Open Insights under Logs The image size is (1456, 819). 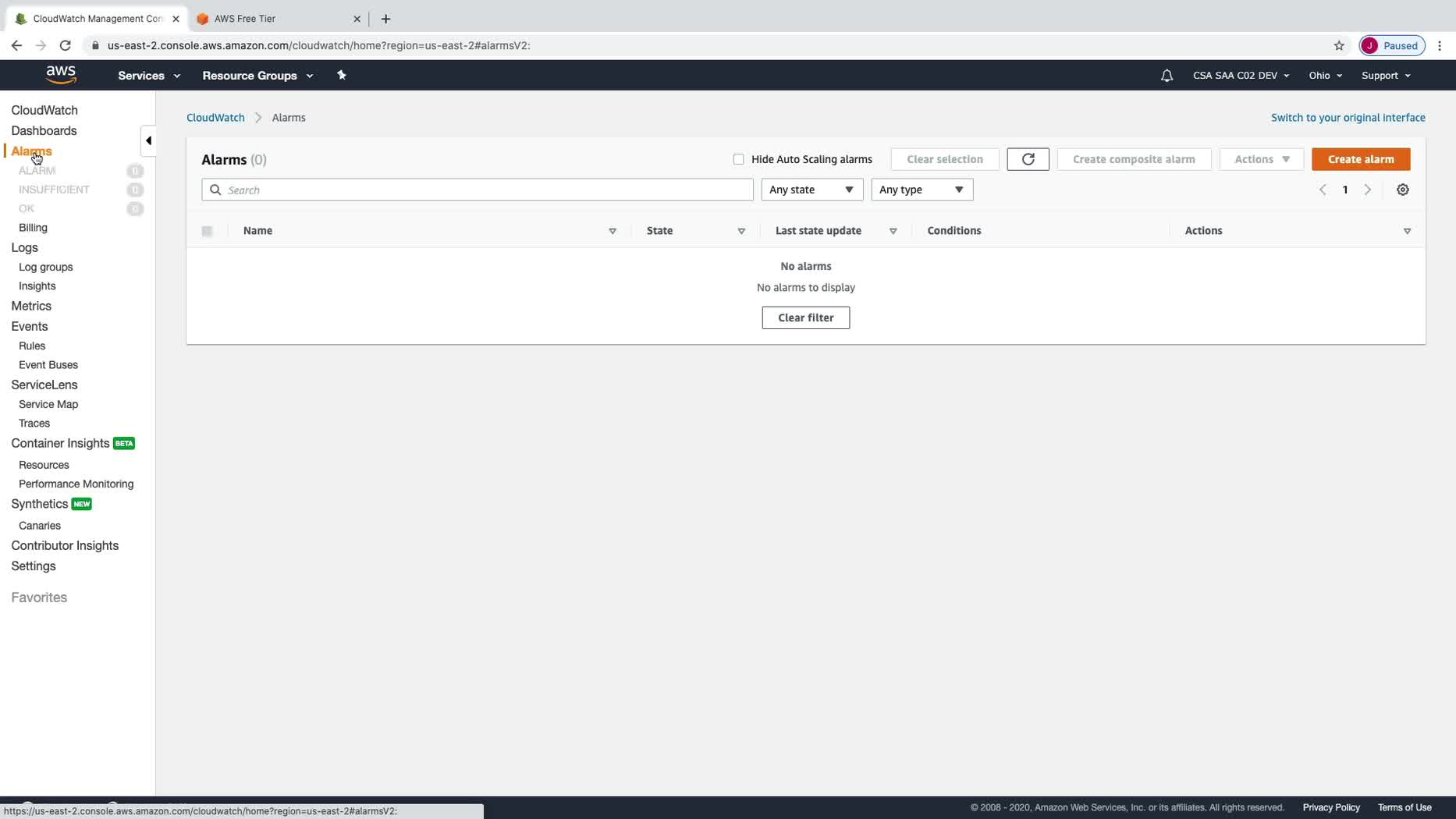coord(37,286)
